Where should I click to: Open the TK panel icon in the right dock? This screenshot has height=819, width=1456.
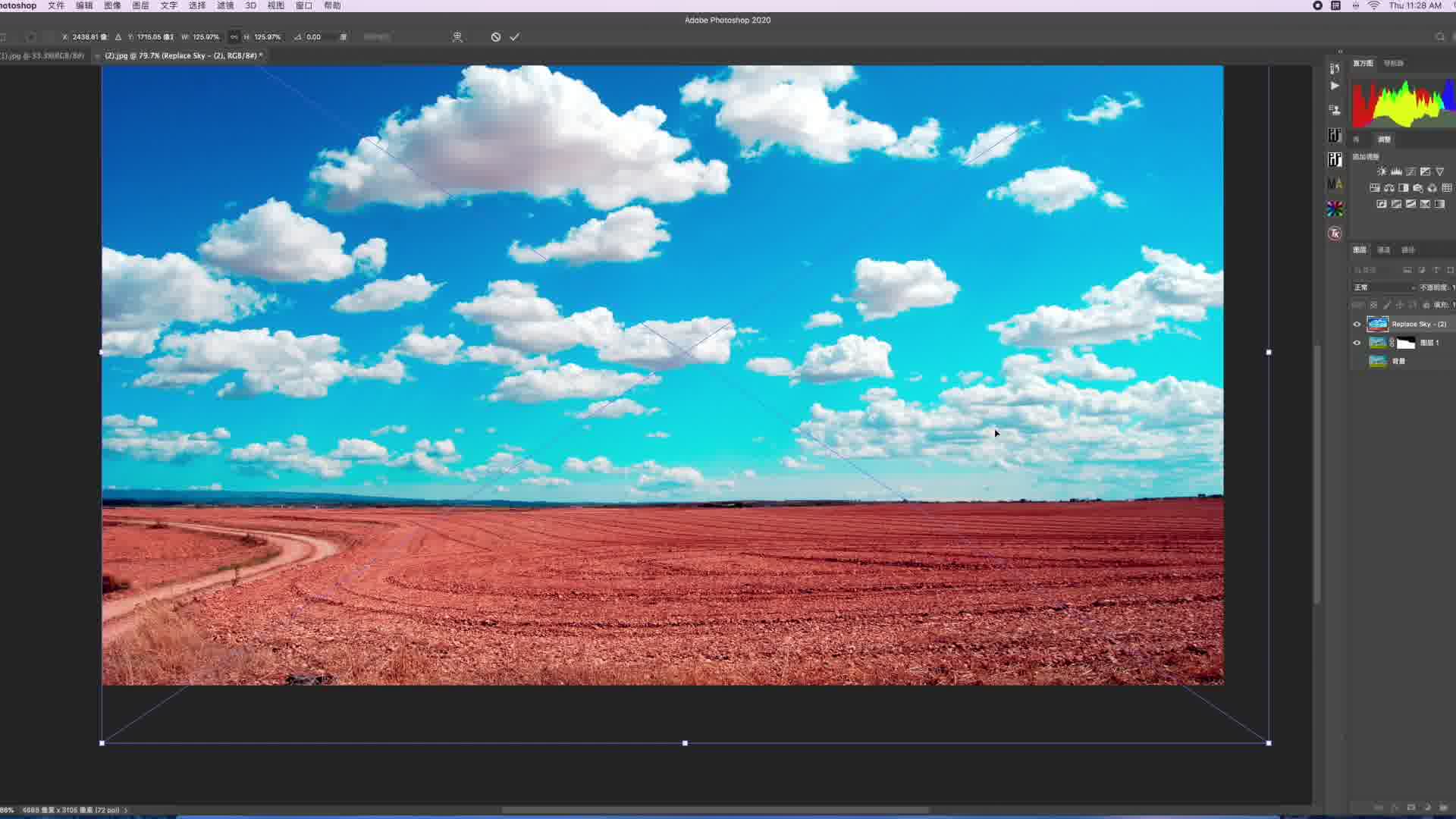[1335, 233]
